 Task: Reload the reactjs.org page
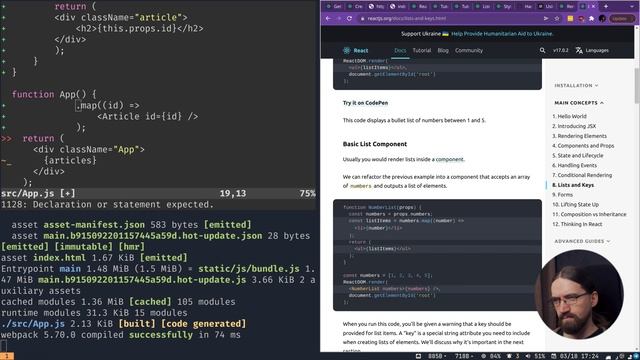[x=349, y=18]
